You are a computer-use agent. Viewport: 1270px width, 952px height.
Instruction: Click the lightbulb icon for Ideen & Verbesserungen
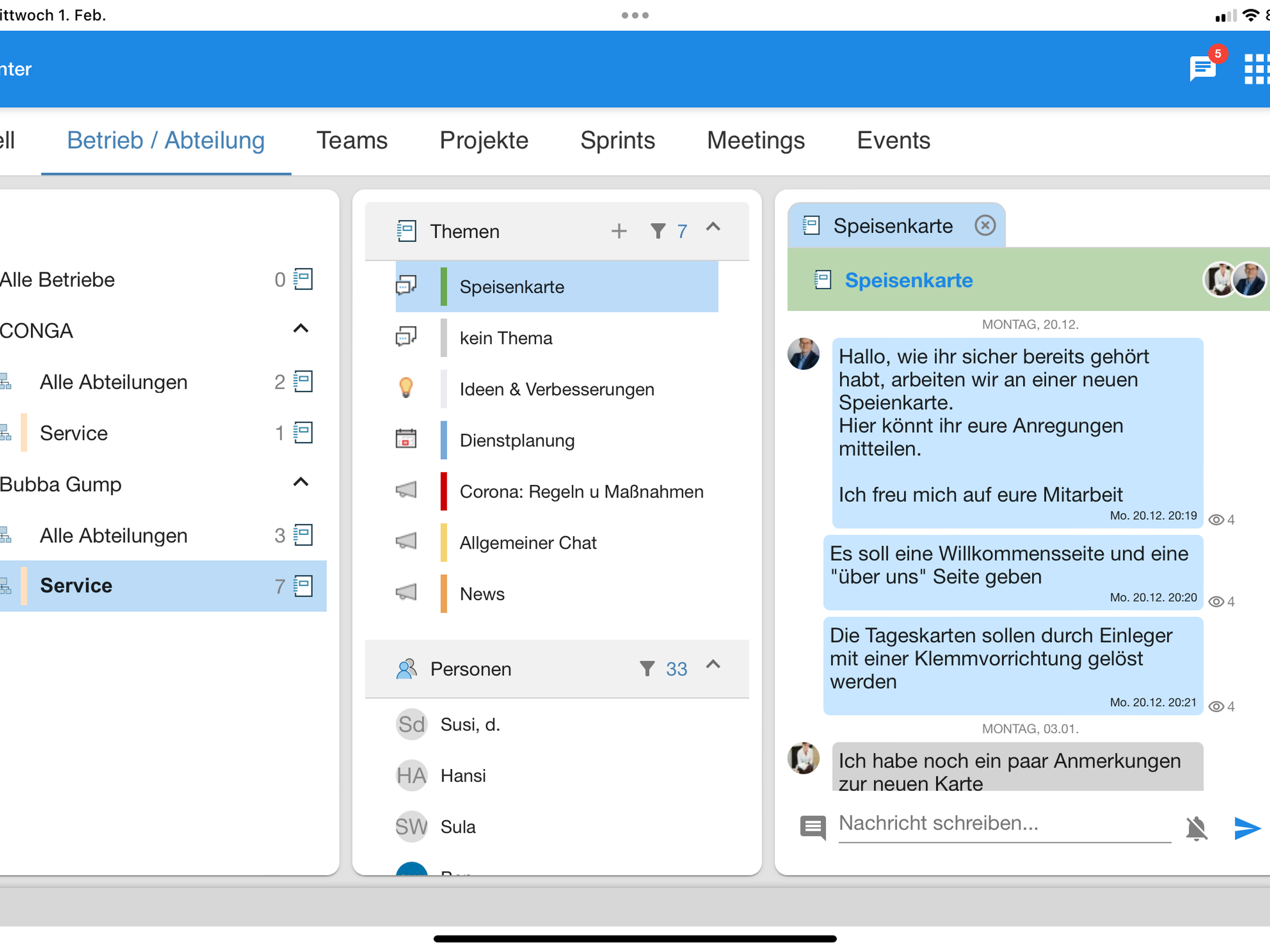coord(406,388)
